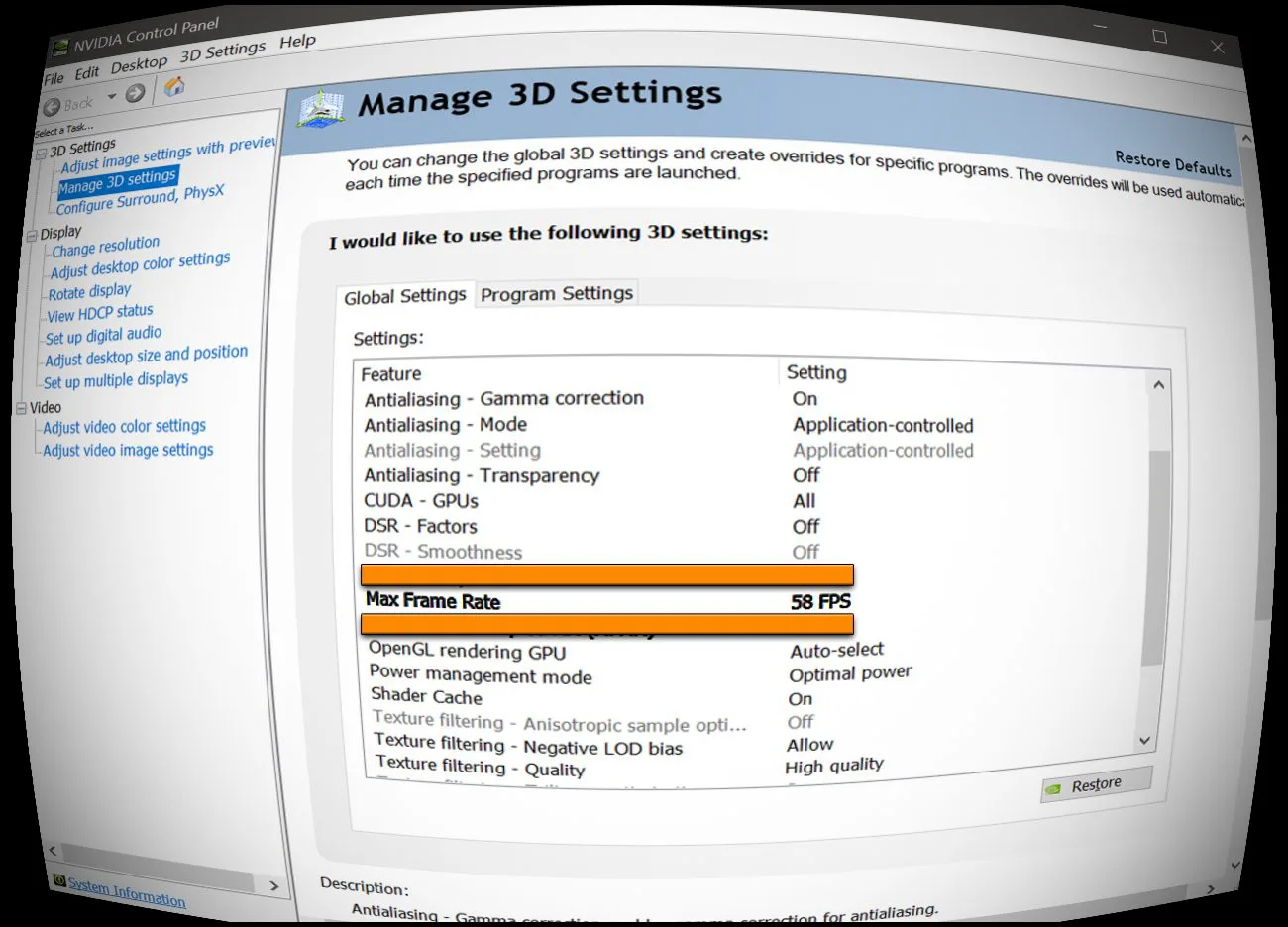Viewport: 1288px width, 927px height.
Task: Open the Change resolution page
Action: coord(105,246)
